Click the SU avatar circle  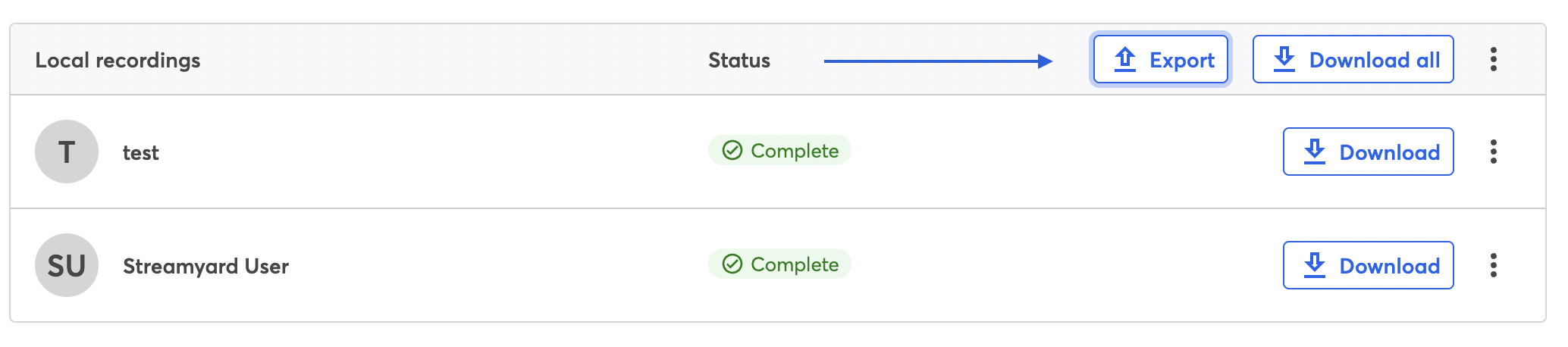67,265
